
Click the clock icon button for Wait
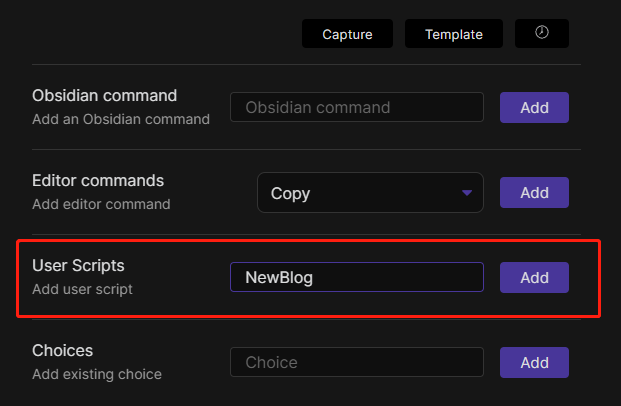pos(541,33)
